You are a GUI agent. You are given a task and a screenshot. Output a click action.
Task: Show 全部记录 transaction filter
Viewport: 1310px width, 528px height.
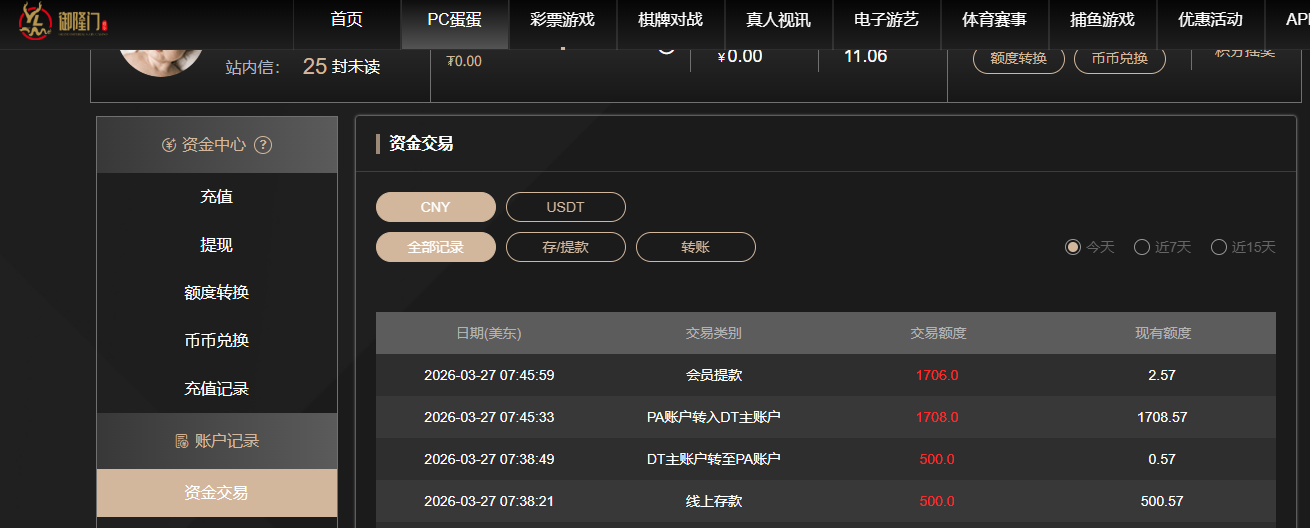point(436,247)
